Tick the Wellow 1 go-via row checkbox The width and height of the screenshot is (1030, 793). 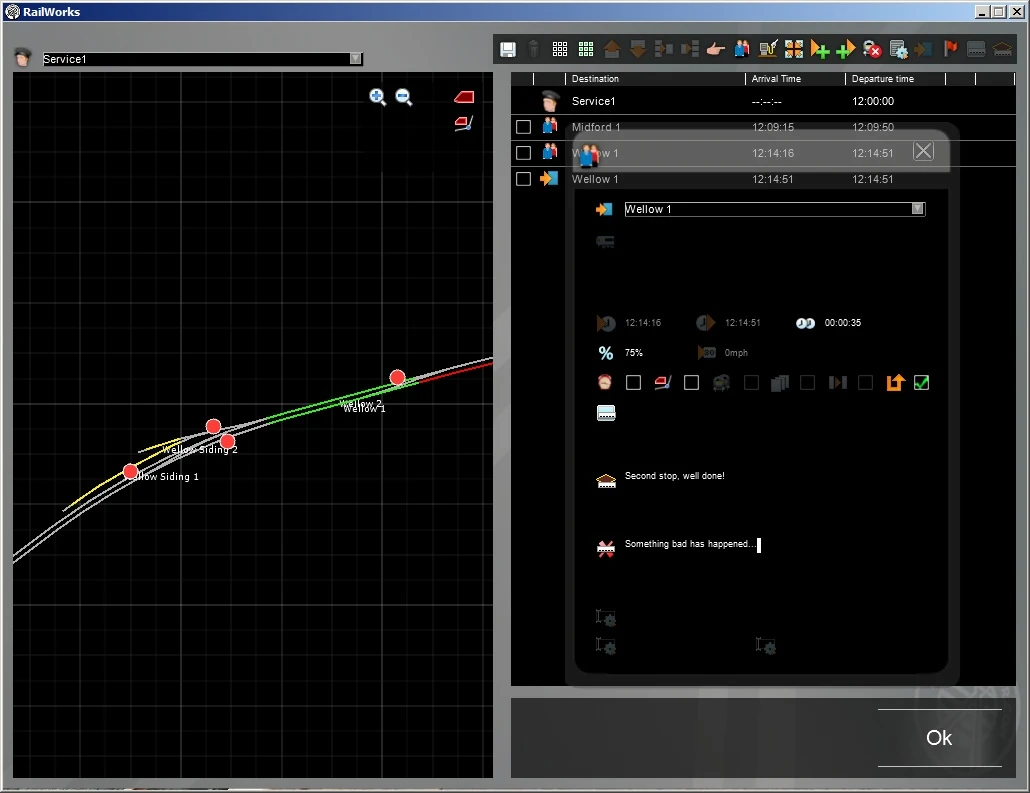coord(524,179)
